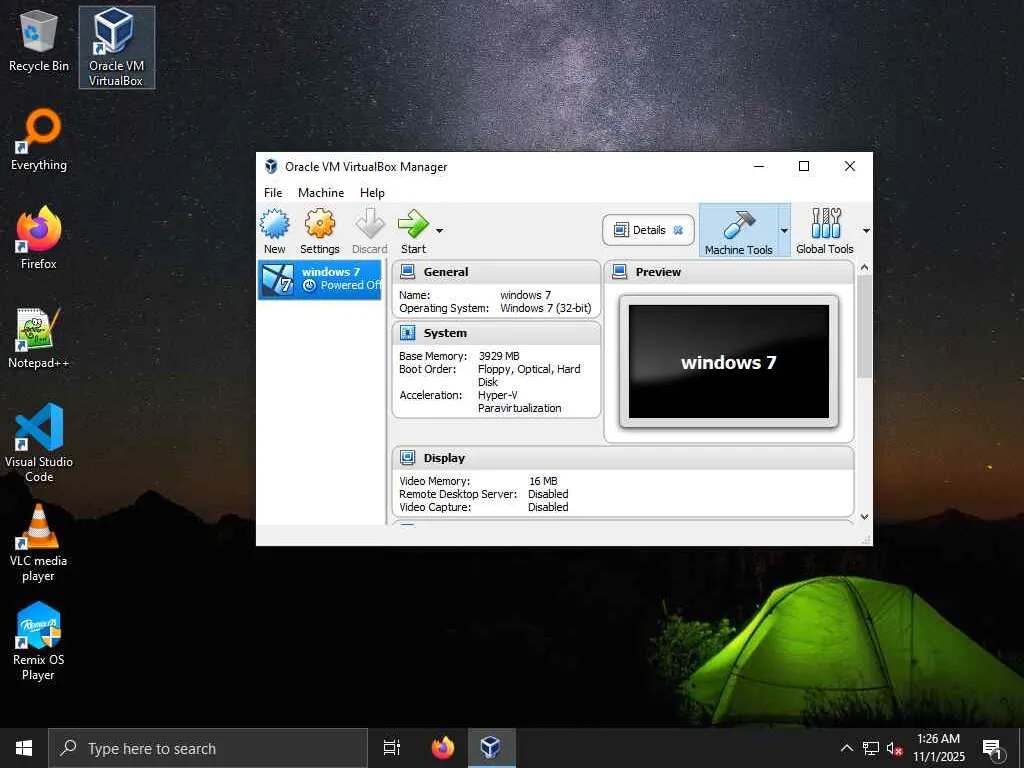Maximize the VirtualBox Manager window
Viewport: 1024px width, 768px height.
[x=804, y=166]
